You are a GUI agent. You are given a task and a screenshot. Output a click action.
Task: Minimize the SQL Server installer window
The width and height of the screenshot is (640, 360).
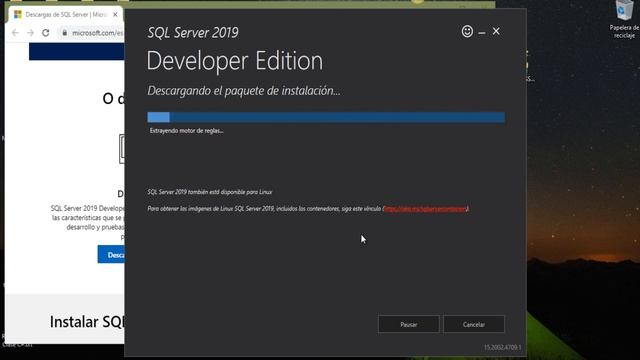coord(482,32)
